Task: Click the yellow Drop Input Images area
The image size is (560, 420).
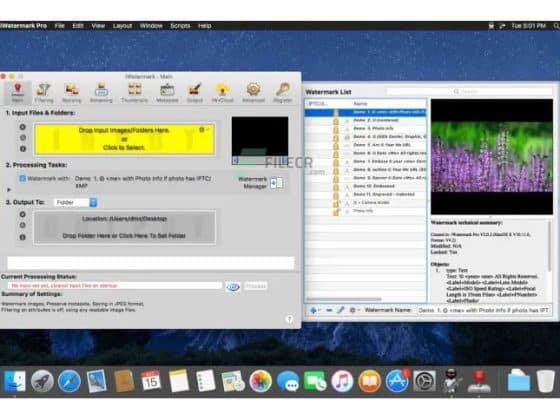Action: click(x=124, y=139)
